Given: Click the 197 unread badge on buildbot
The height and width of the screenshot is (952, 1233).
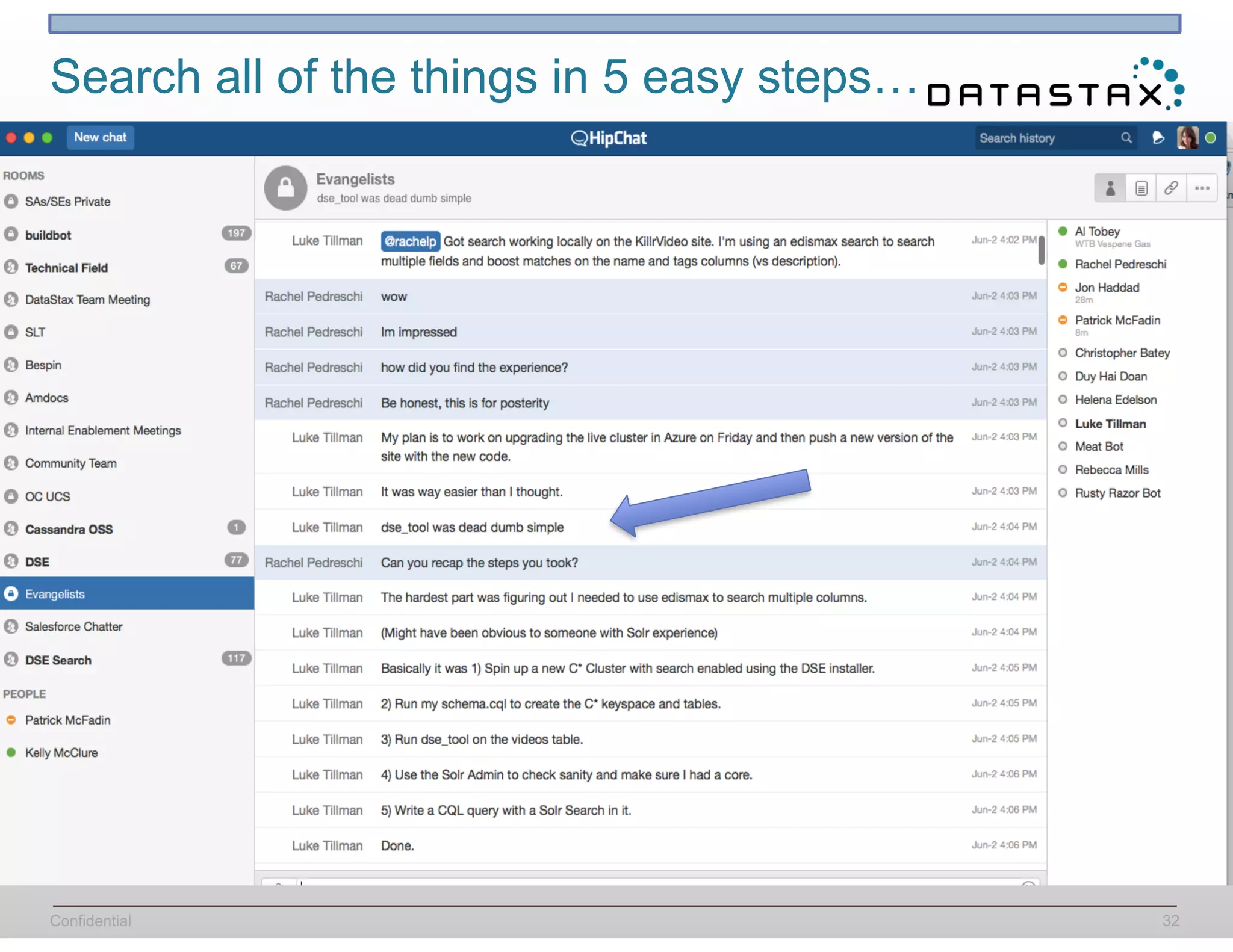Looking at the screenshot, I should click(x=236, y=233).
